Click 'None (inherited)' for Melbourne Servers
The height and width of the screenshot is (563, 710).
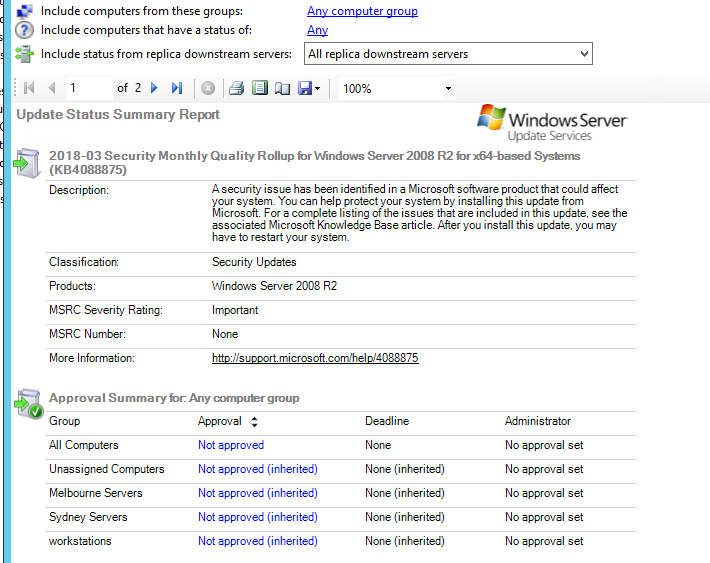coord(405,493)
